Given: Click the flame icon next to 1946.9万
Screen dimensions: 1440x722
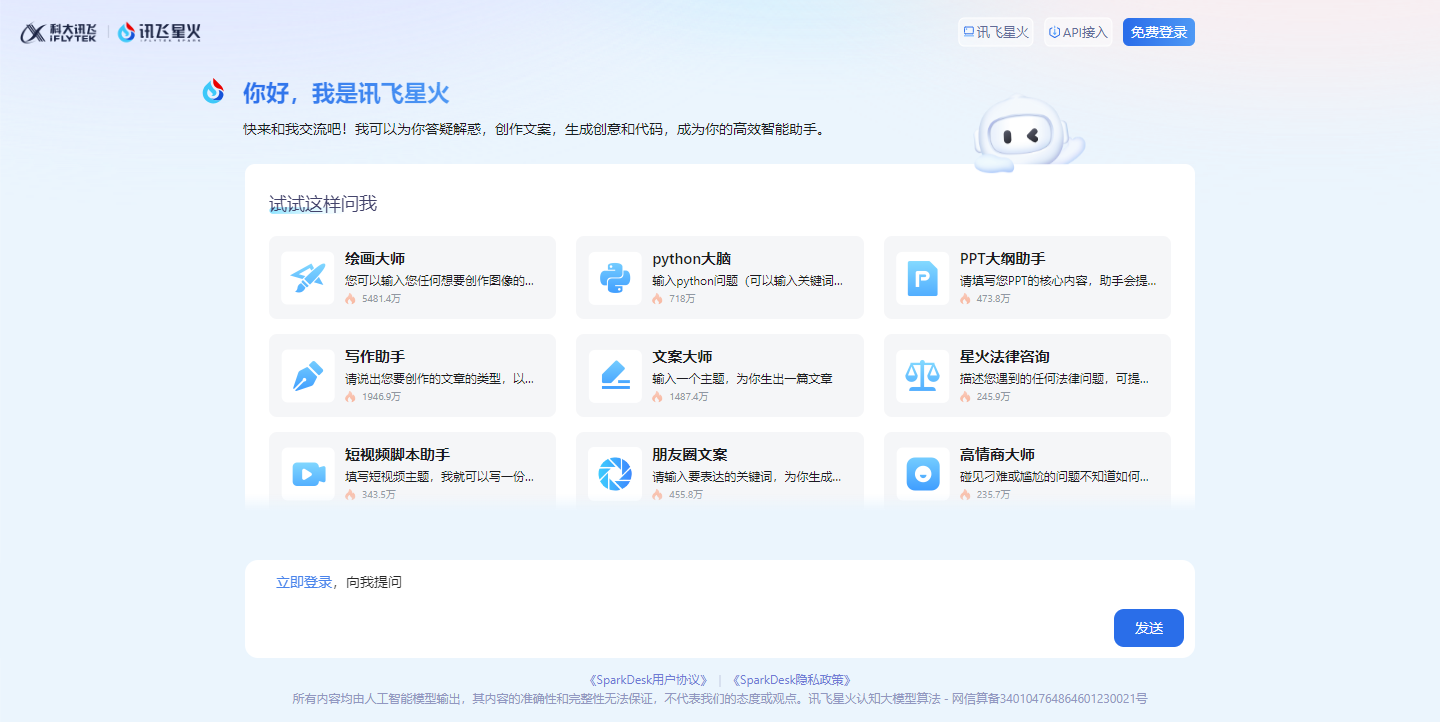Looking at the screenshot, I should [x=350, y=397].
